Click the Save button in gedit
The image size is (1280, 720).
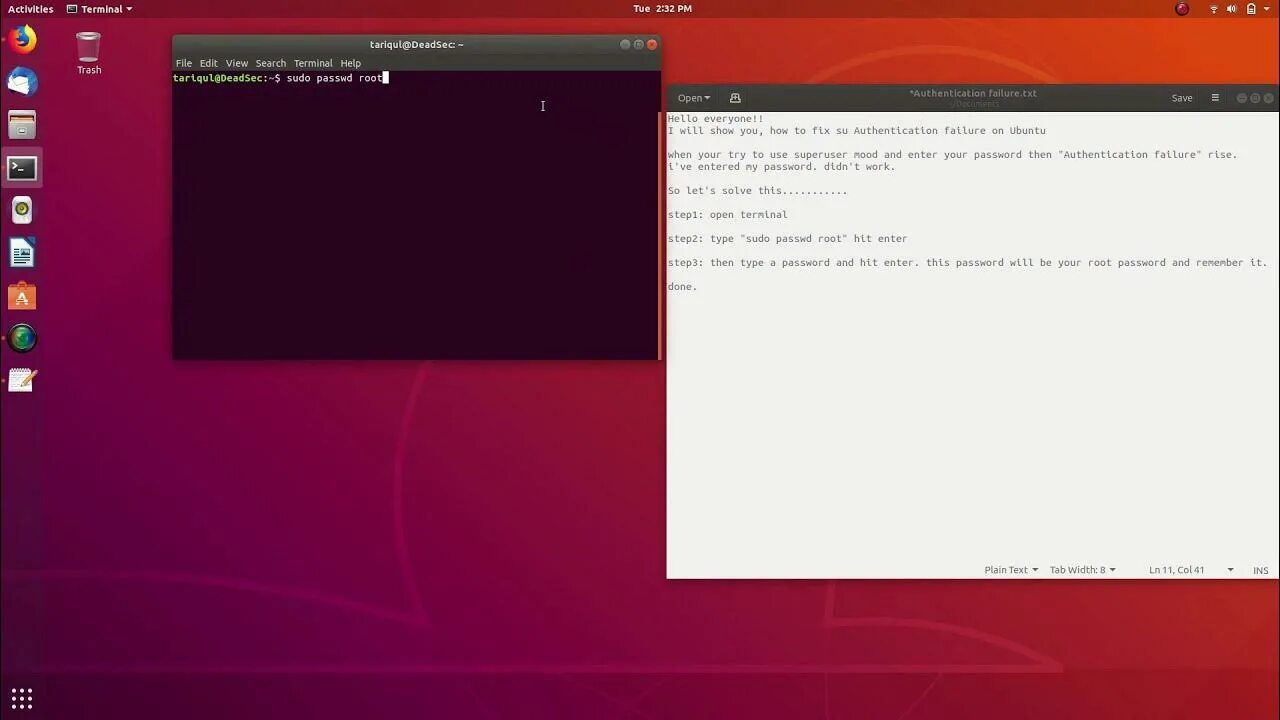(x=1182, y=98)
